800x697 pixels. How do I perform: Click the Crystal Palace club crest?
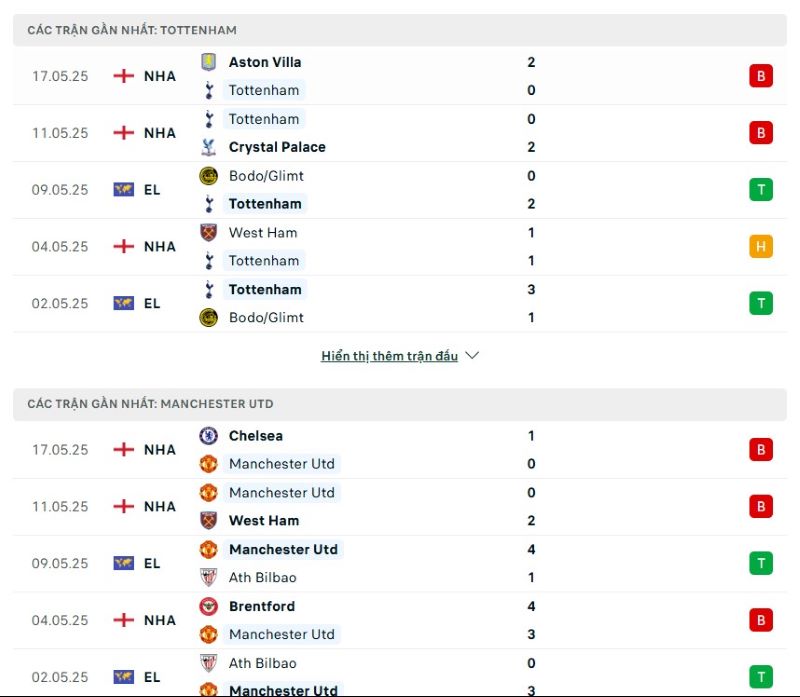point(208,147)
